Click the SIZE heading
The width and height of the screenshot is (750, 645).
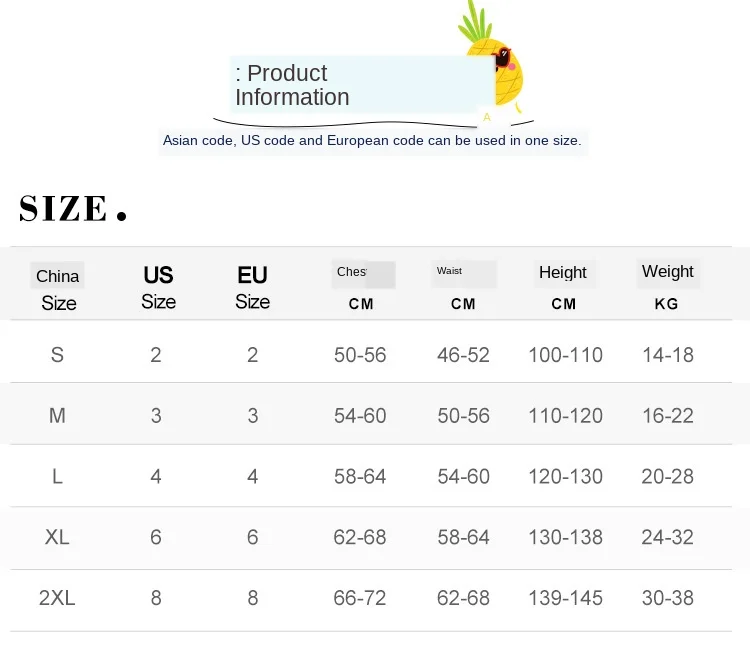click(73, 209)
